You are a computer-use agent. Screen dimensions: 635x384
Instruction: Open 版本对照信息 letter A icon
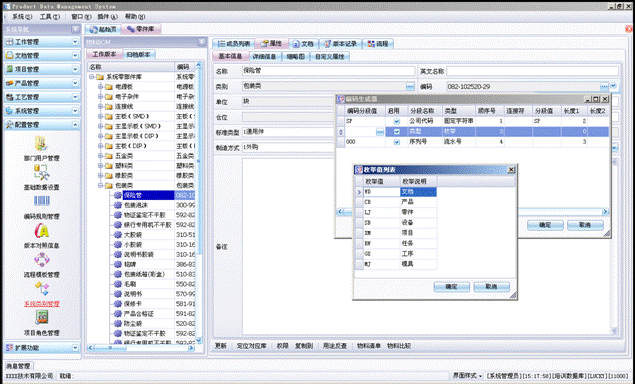point(41,231)
